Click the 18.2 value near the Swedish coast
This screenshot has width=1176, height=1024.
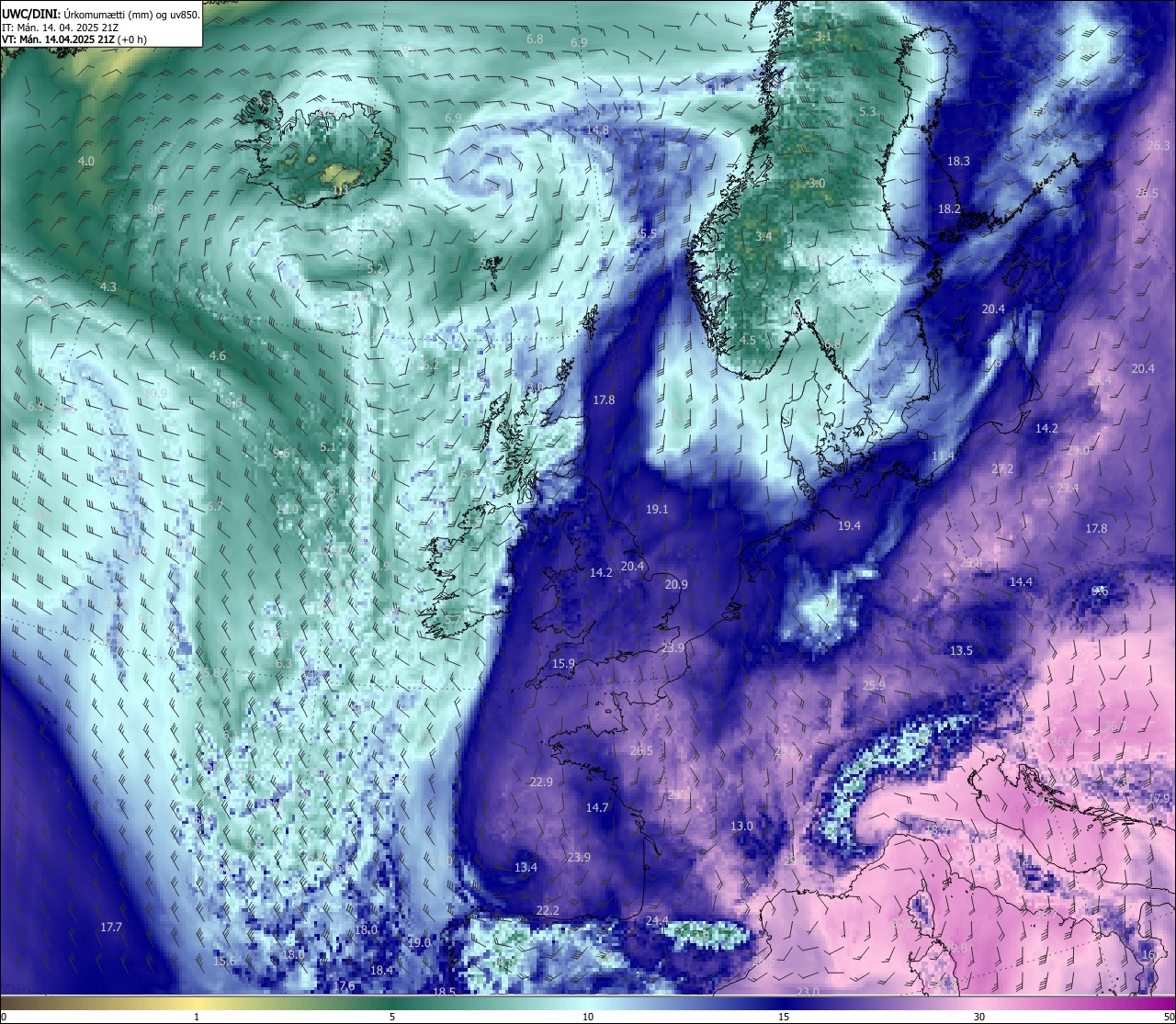949,208
